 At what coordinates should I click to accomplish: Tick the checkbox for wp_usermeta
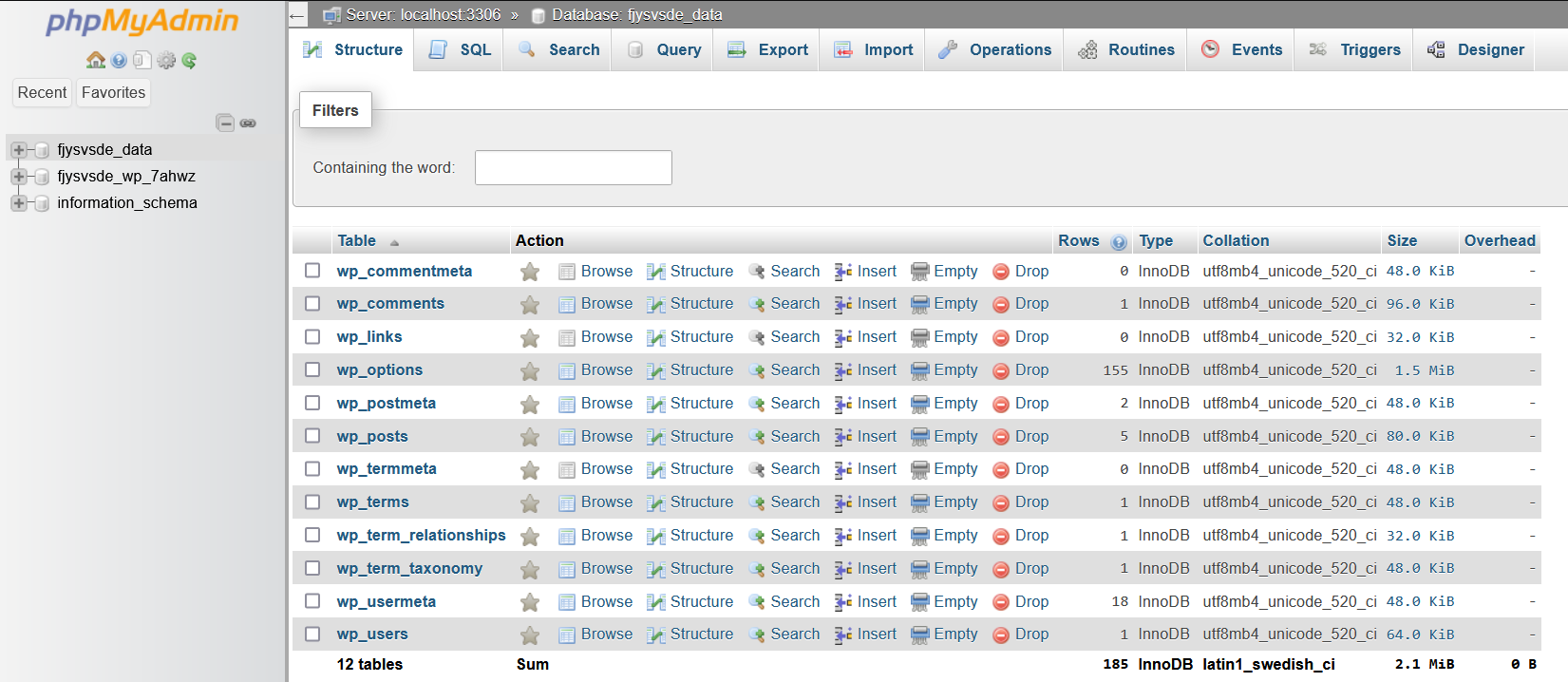click(x=312, y=601)
